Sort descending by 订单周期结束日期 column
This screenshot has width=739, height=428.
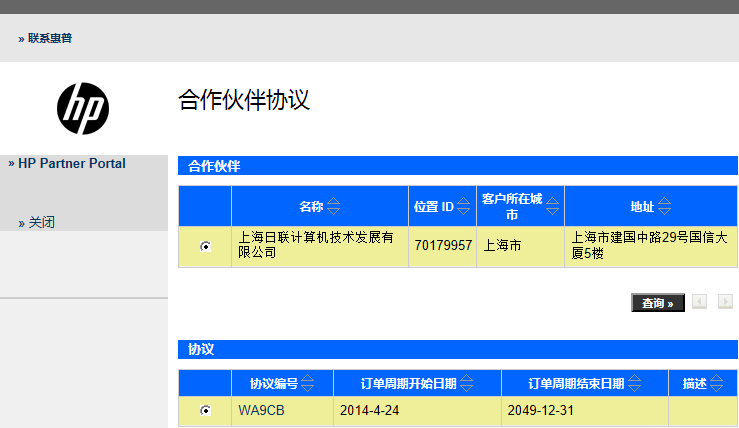(x=635, y=387)
